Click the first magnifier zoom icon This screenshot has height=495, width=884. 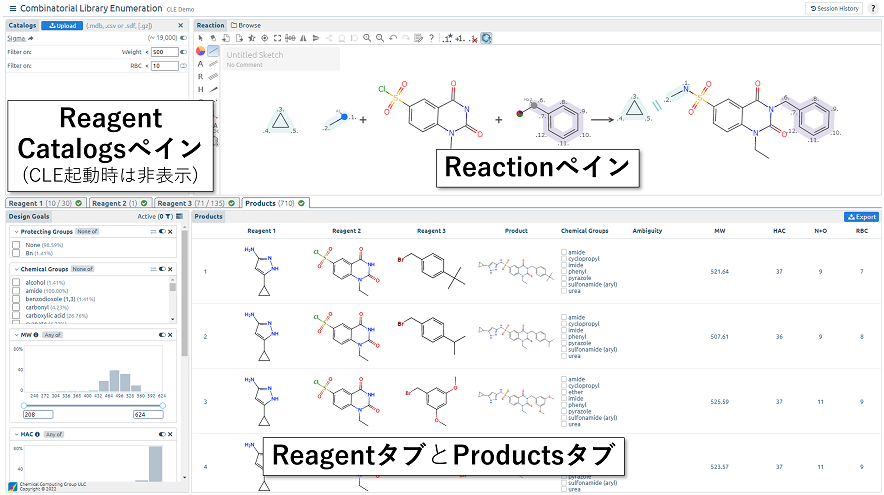[x=367, y=38]
